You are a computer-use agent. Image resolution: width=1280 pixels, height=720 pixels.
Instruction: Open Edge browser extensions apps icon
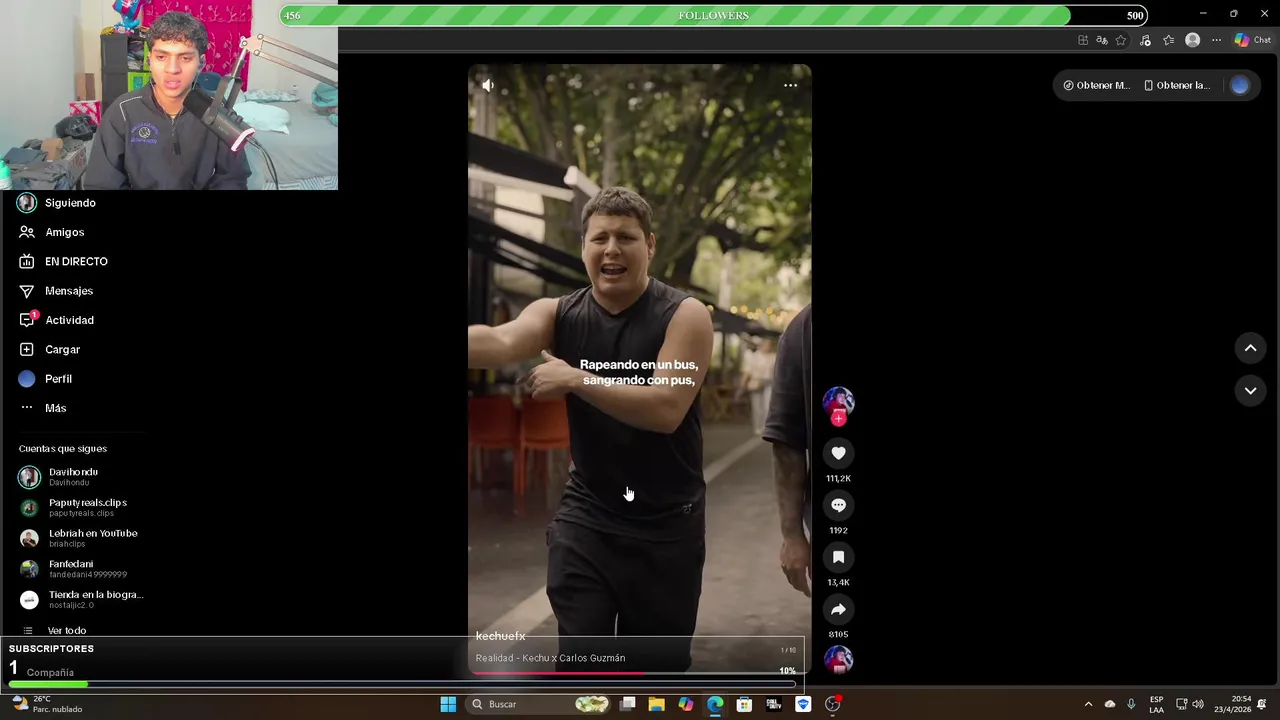click(x=1083, y=40)
